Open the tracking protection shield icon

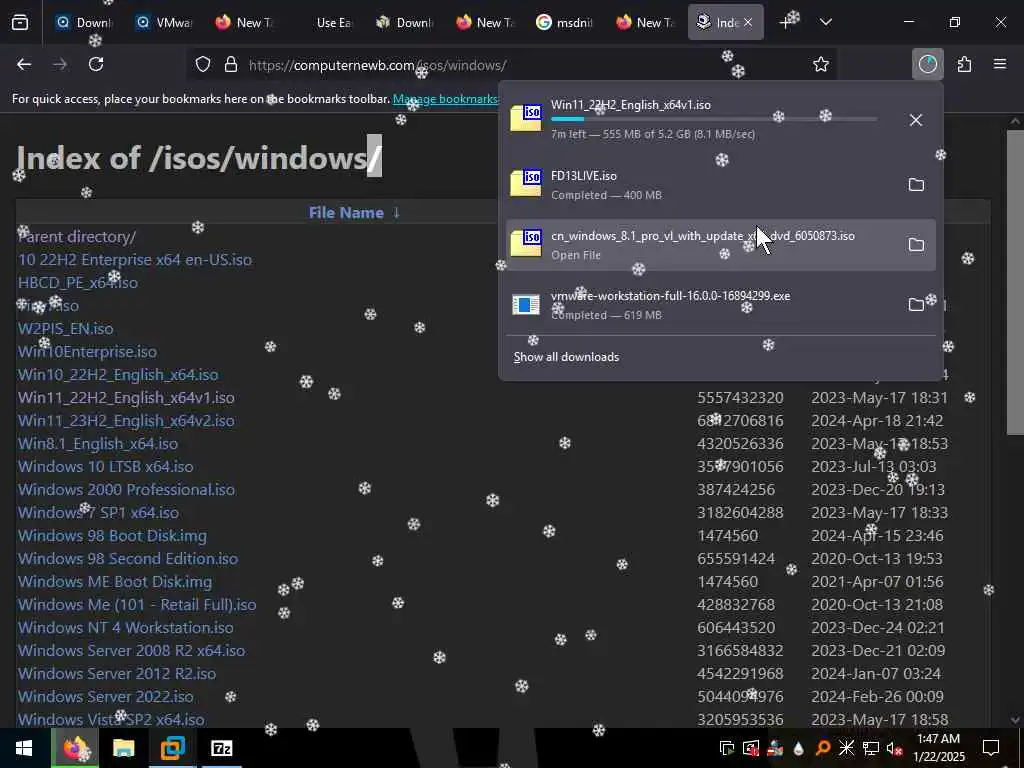(x=203, y=65)
